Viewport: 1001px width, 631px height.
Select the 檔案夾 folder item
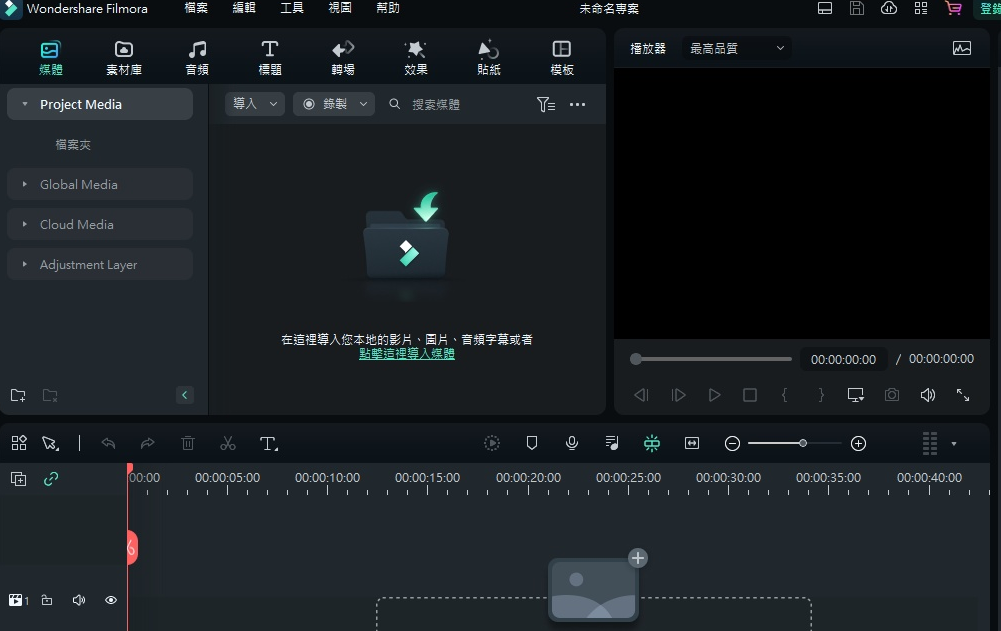click(73, 145)
